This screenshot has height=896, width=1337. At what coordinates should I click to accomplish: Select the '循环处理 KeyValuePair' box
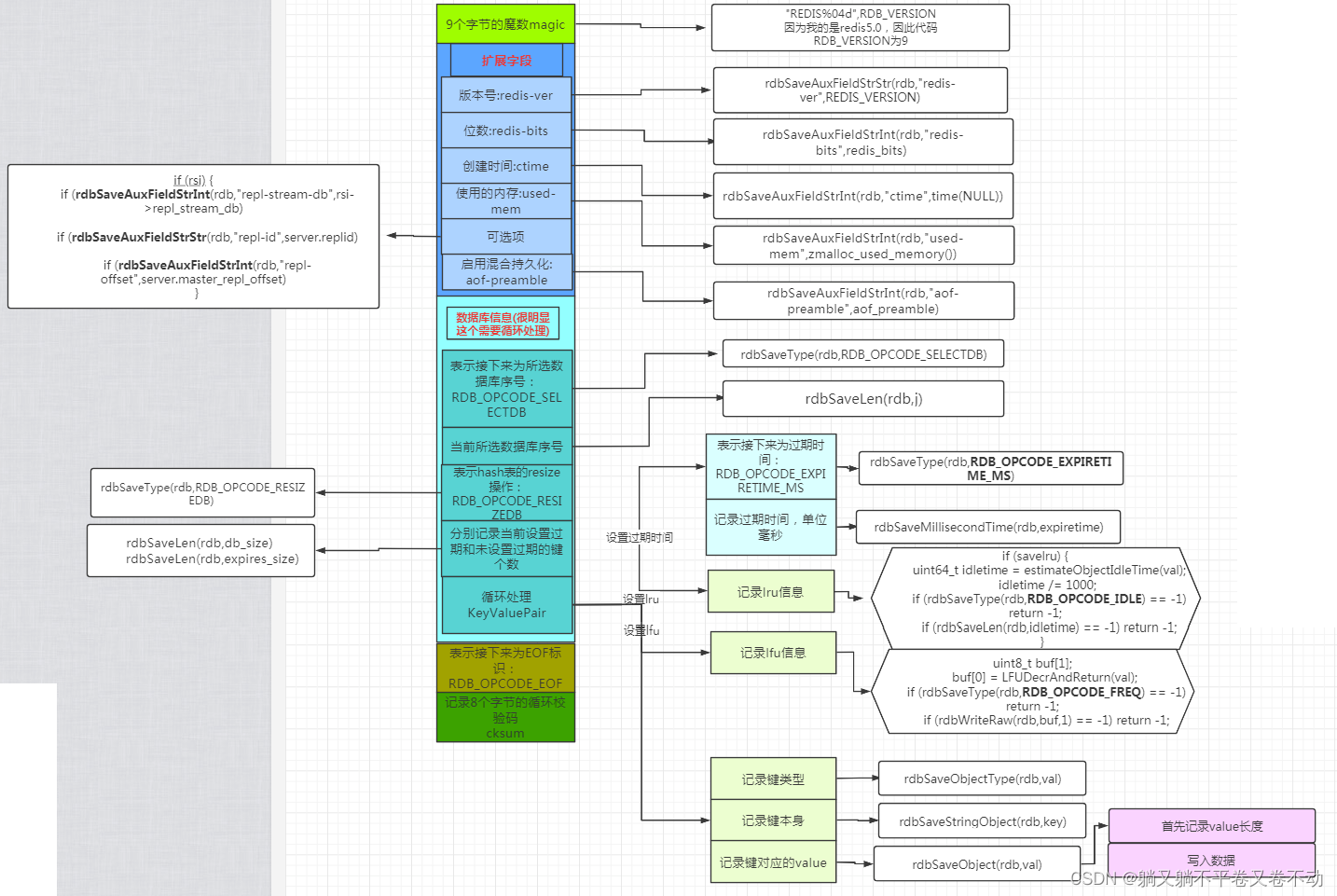tap(506, 605)
